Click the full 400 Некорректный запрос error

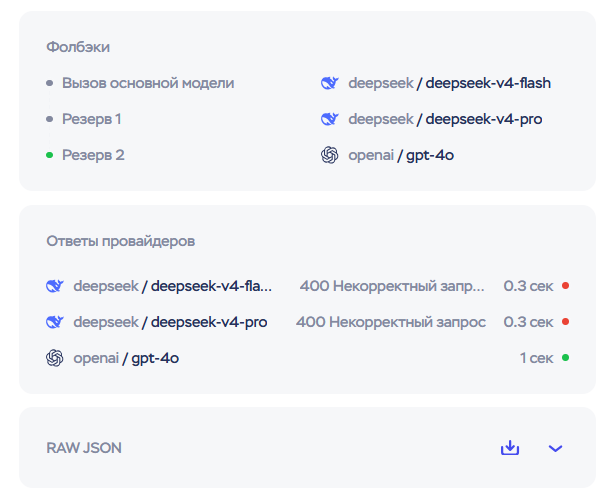pyautogui.click(x=391, y=322)
